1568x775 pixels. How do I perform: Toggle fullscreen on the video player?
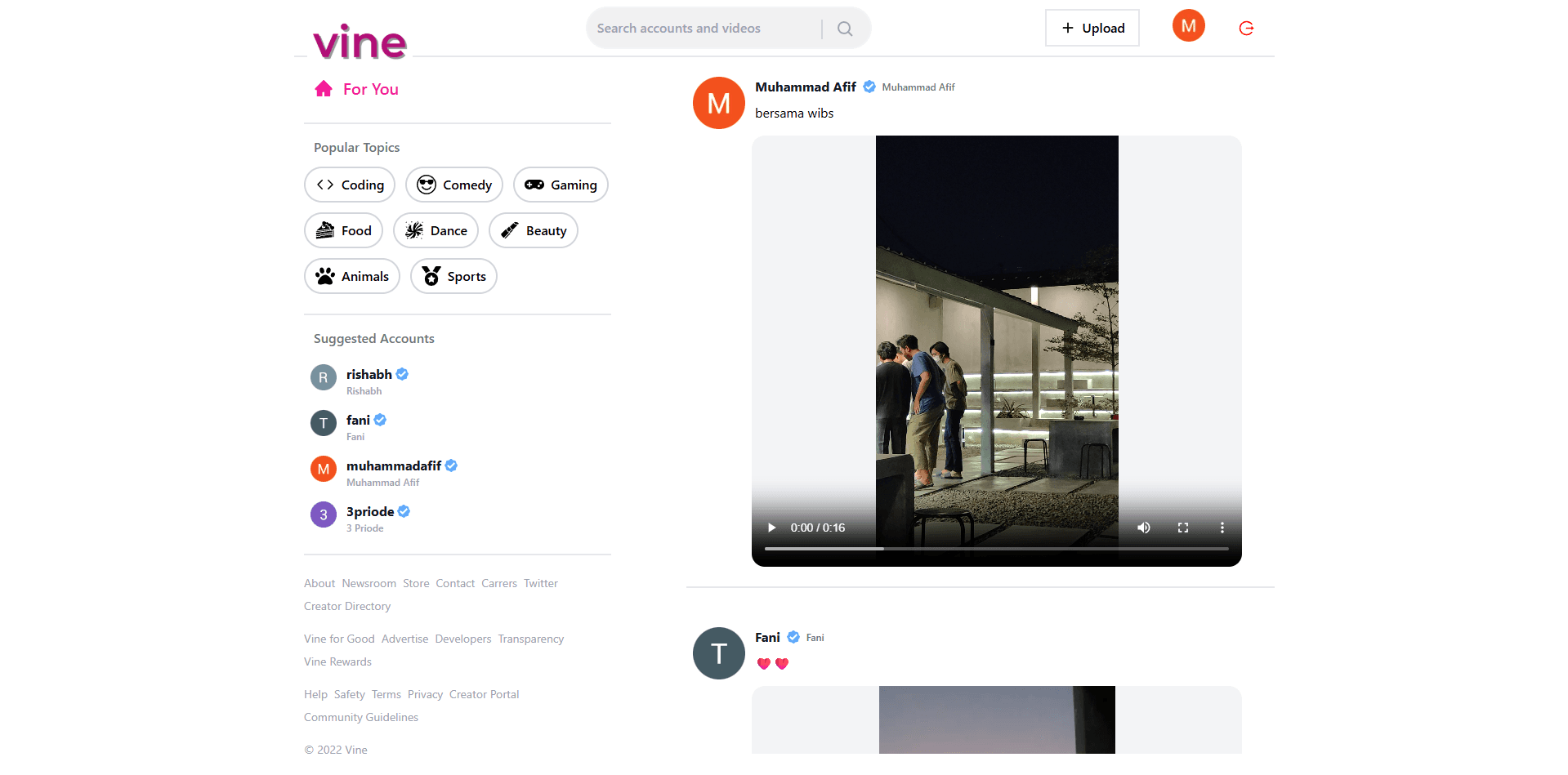tap(1182, 528)
